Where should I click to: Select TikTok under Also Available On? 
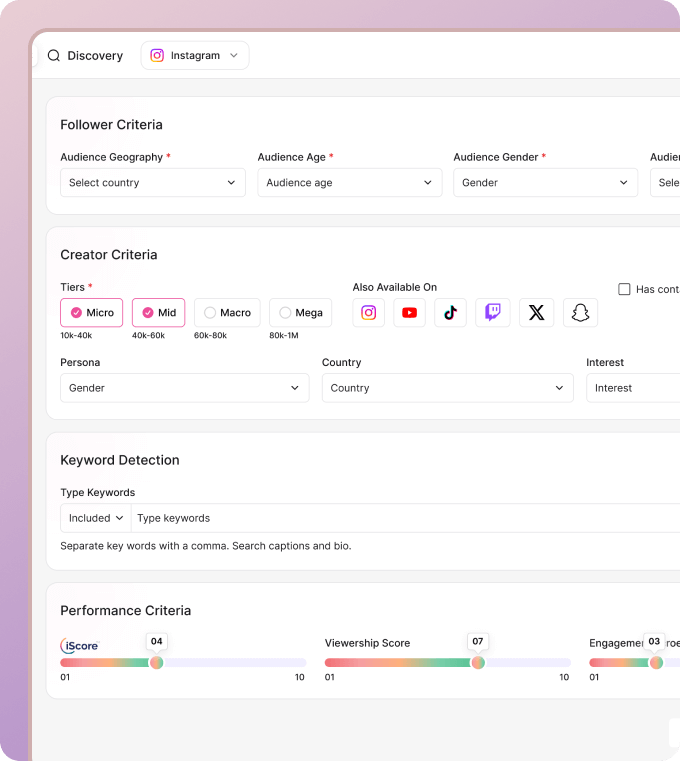(x=450, y=313)
